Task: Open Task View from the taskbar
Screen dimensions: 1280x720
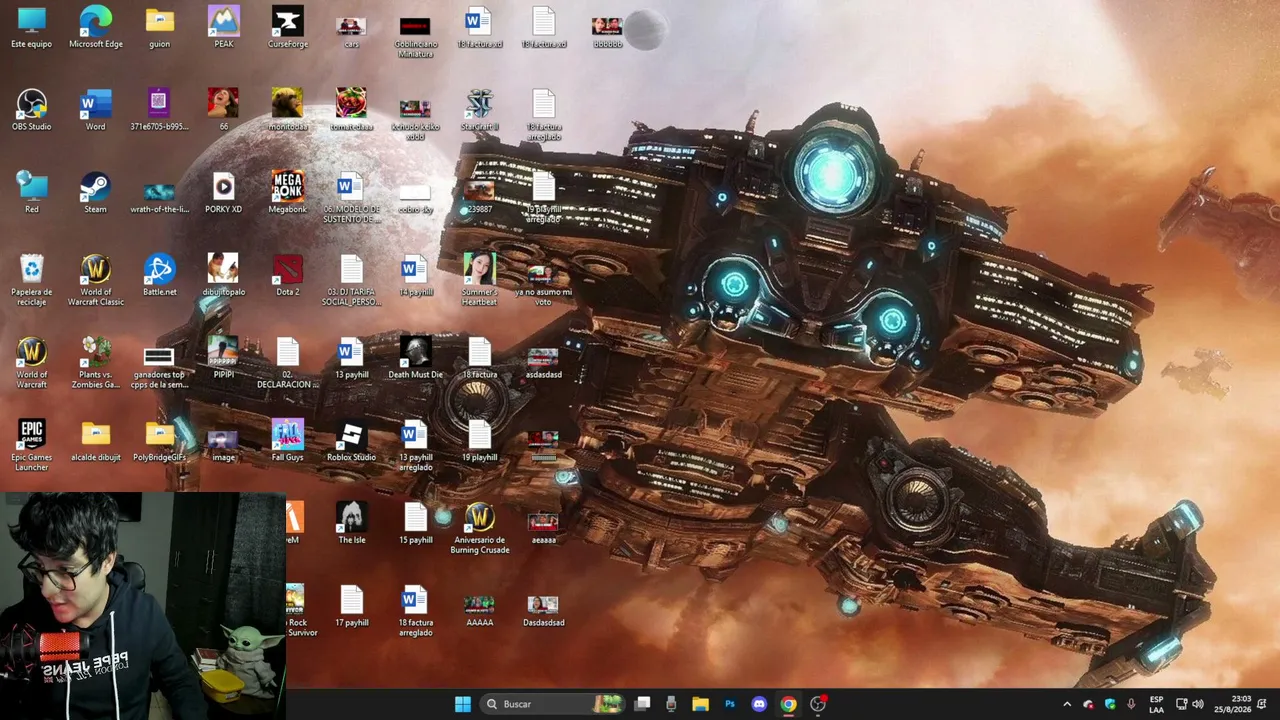Action: [x=643, y=704]
